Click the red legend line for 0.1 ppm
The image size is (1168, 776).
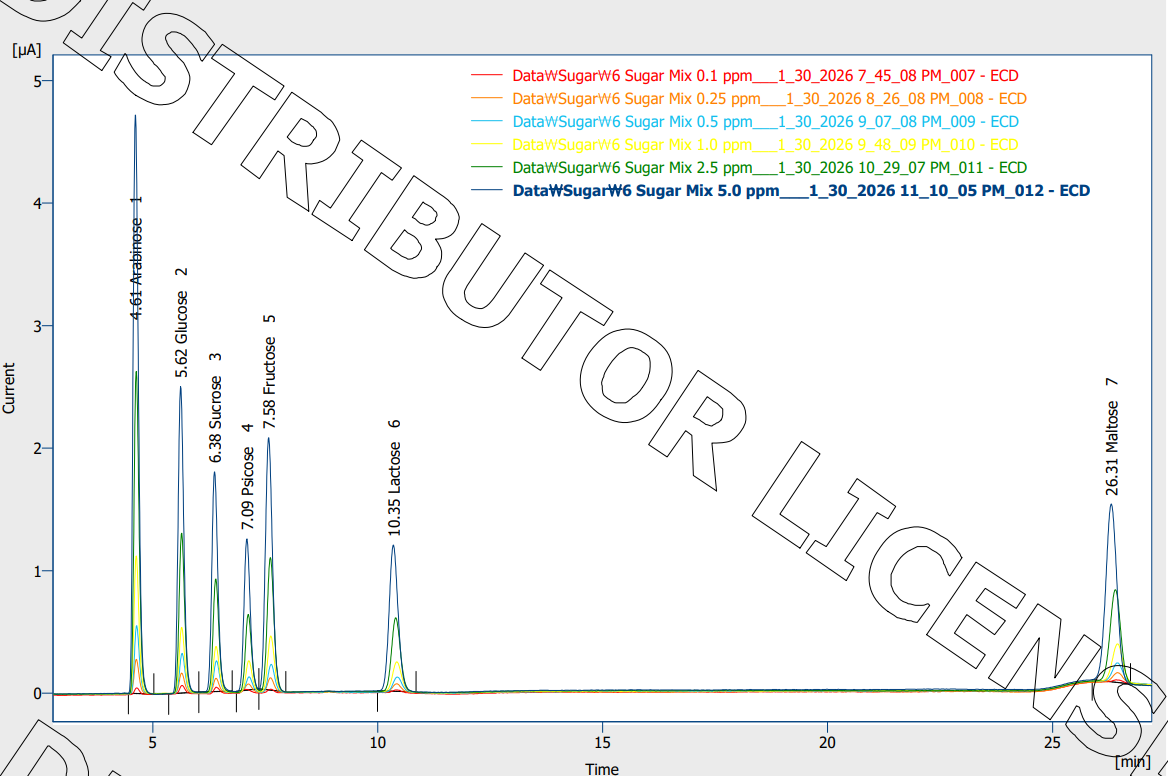(x=485, y=75)
